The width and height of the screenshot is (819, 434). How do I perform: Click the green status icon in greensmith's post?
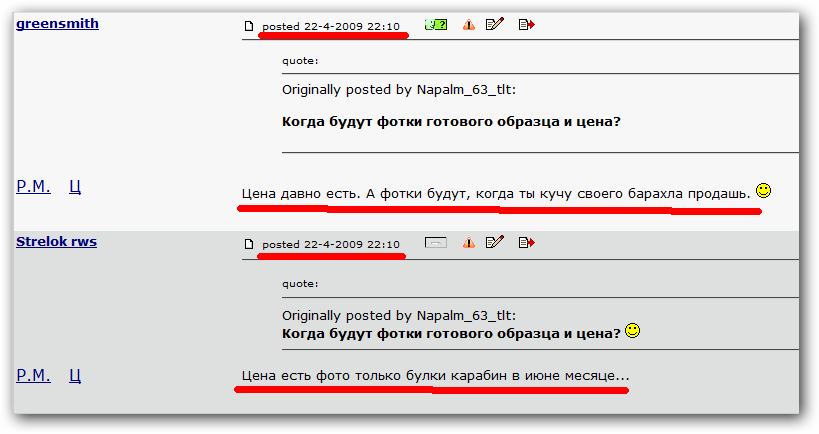[435, 25]
